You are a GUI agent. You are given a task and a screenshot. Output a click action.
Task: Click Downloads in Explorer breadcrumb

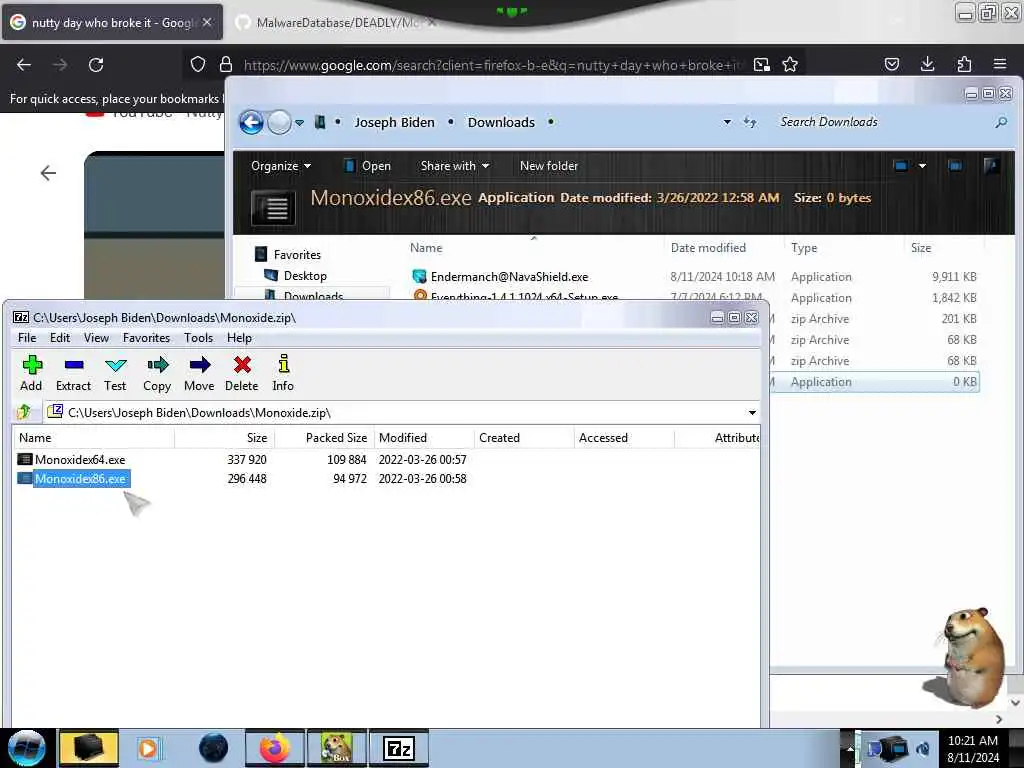point(501,122)
